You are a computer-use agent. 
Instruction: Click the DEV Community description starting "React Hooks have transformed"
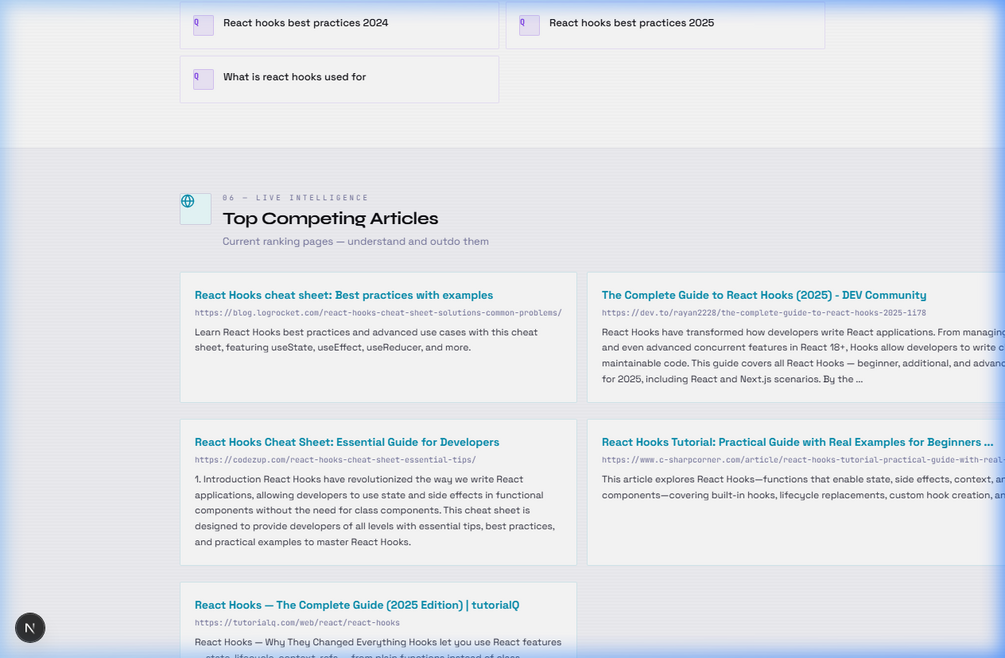tap(802, 356)
